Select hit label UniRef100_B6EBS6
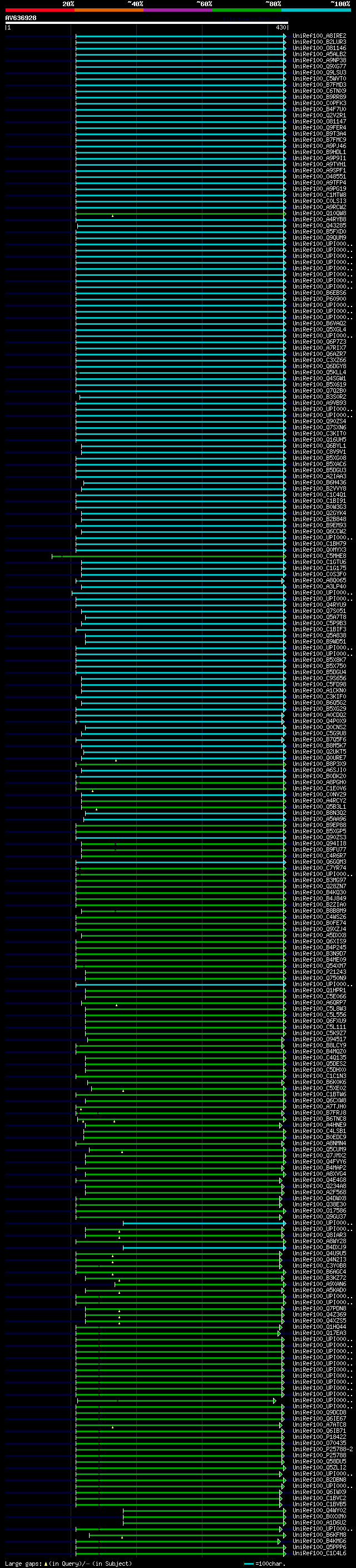The image size is (356, 1568). tap(319, 293)
